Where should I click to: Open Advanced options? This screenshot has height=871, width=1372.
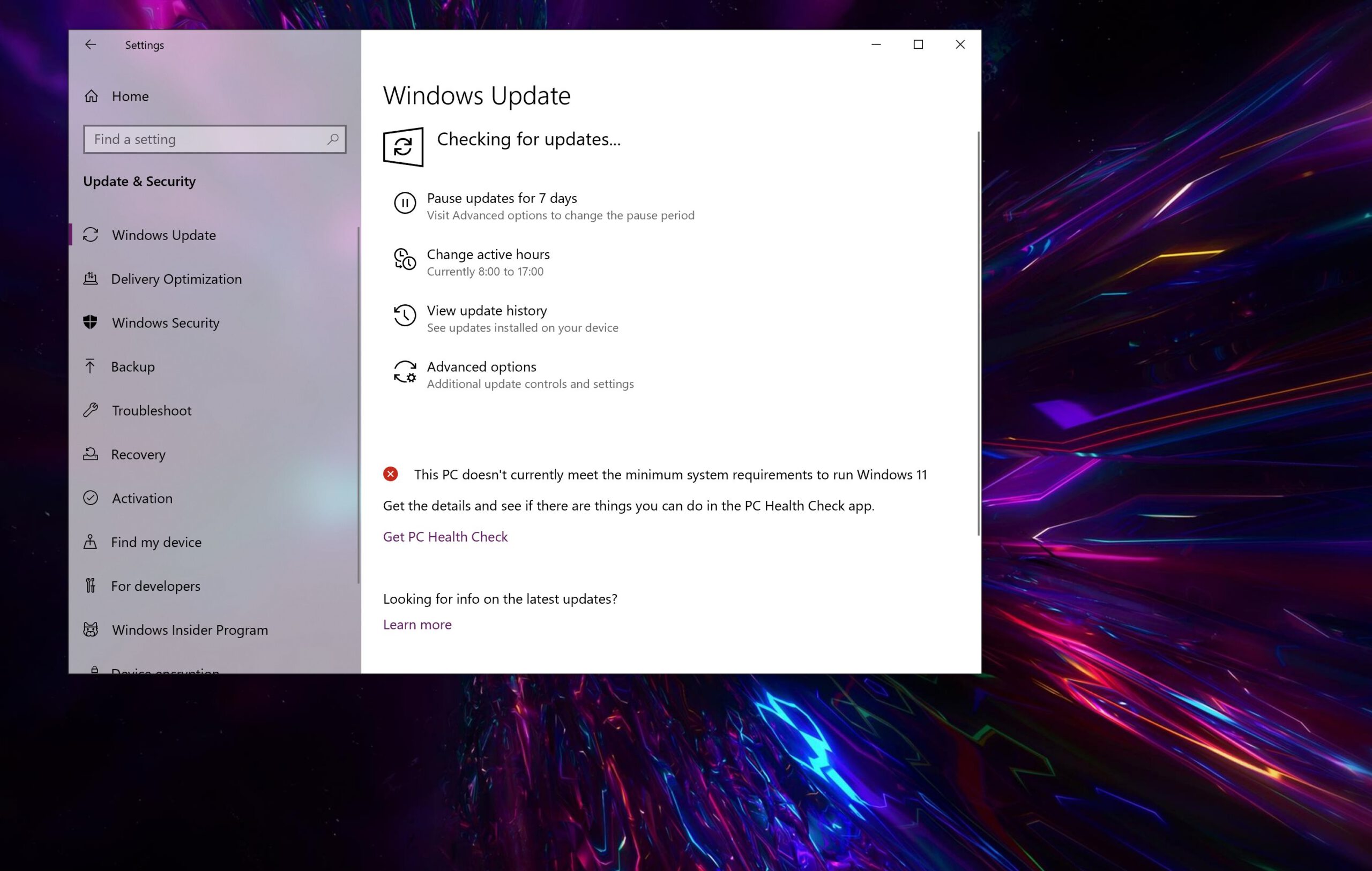coord(514,374)
